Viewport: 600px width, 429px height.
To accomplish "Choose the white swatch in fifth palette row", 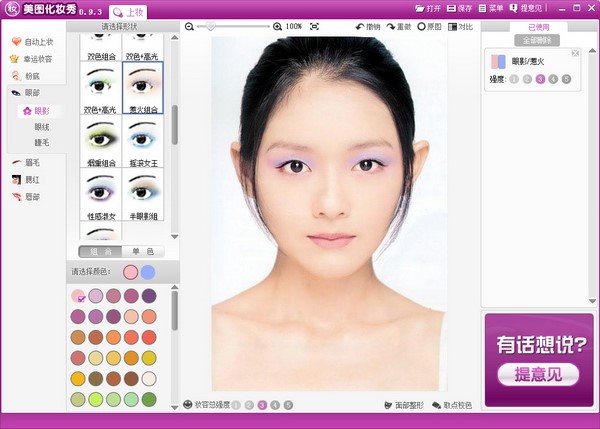I will click(x=149, y=378).
